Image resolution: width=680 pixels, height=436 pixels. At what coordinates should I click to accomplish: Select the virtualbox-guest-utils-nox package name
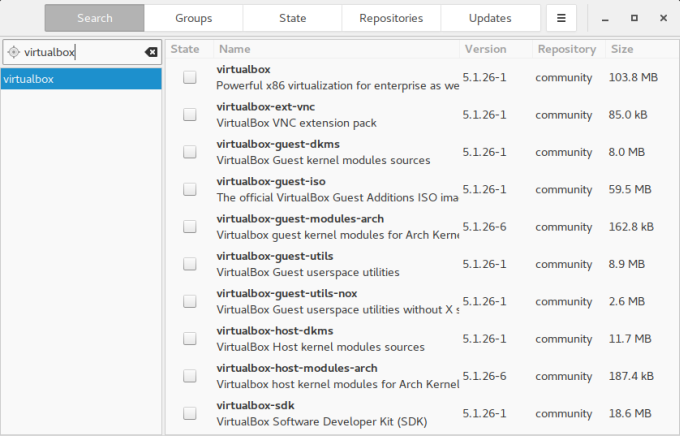(287, 293)
